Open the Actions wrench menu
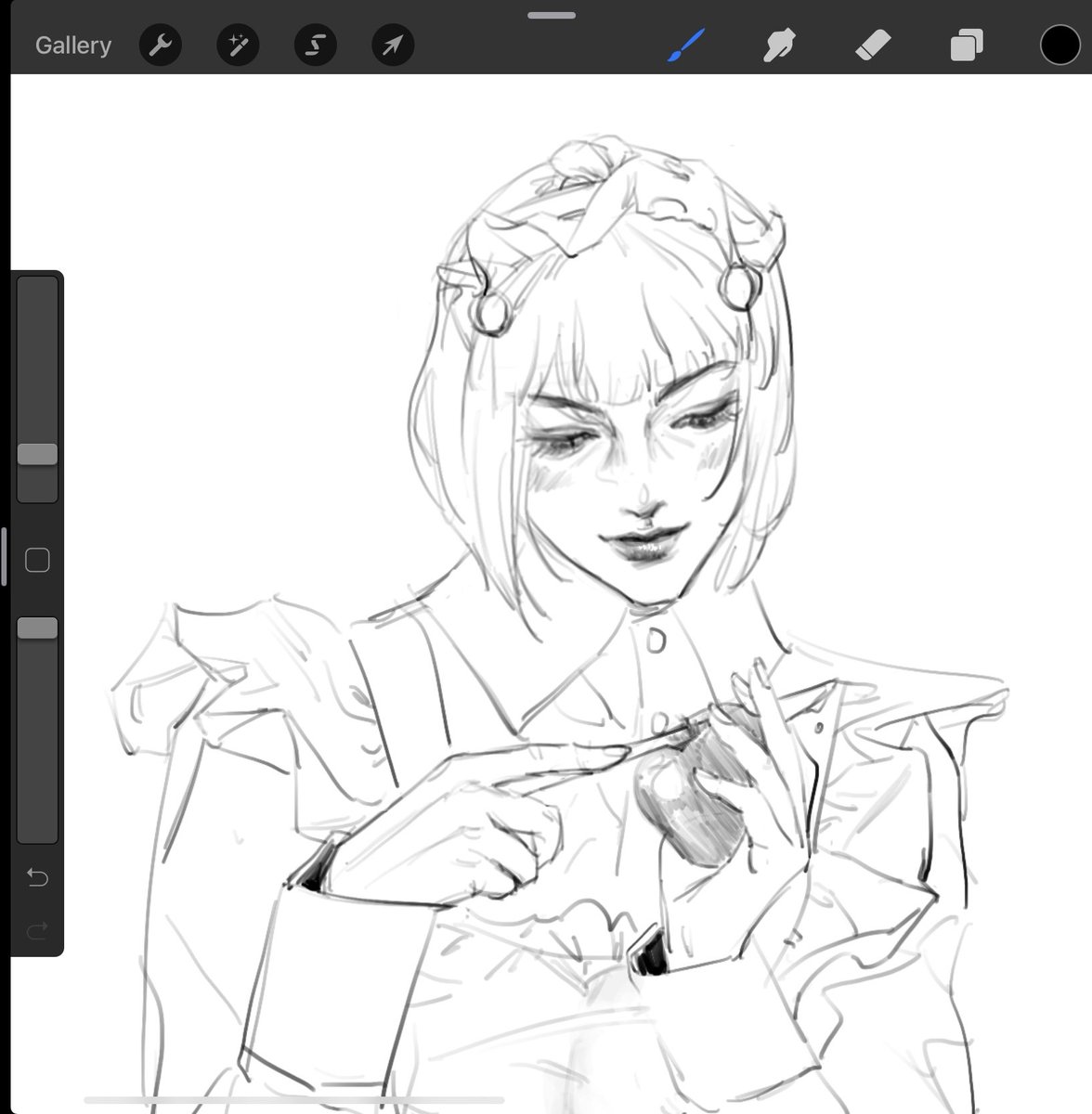The image size is (1092, 1114). (161, 45)
